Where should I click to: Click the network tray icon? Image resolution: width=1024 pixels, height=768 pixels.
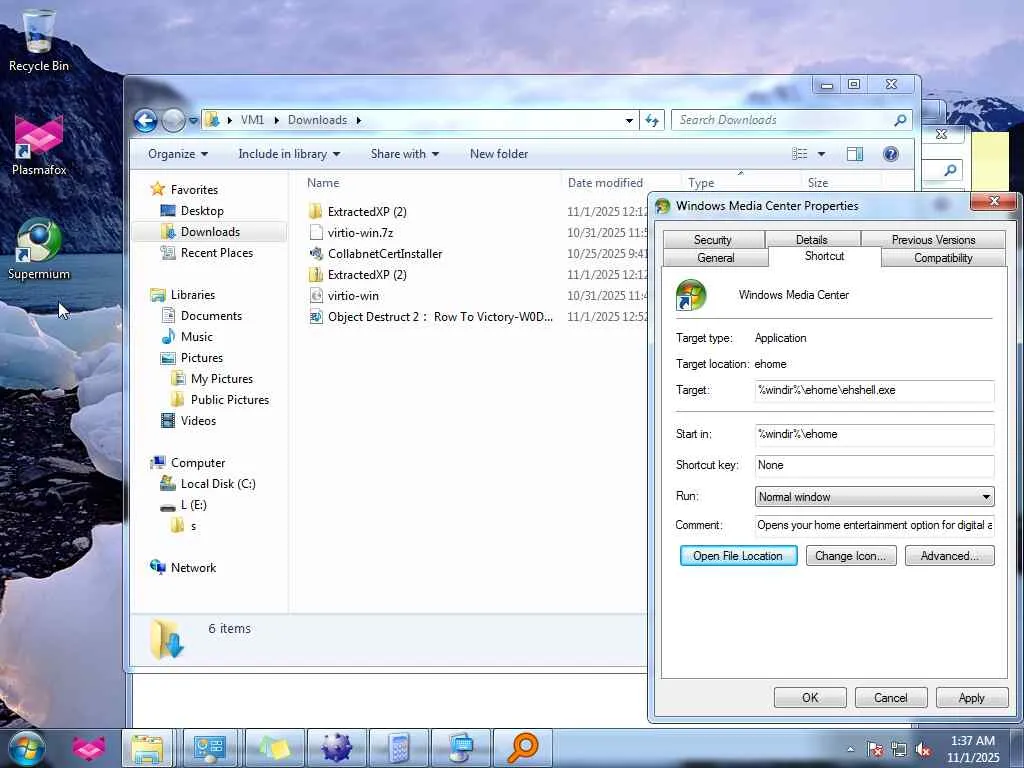coord(899,750)
